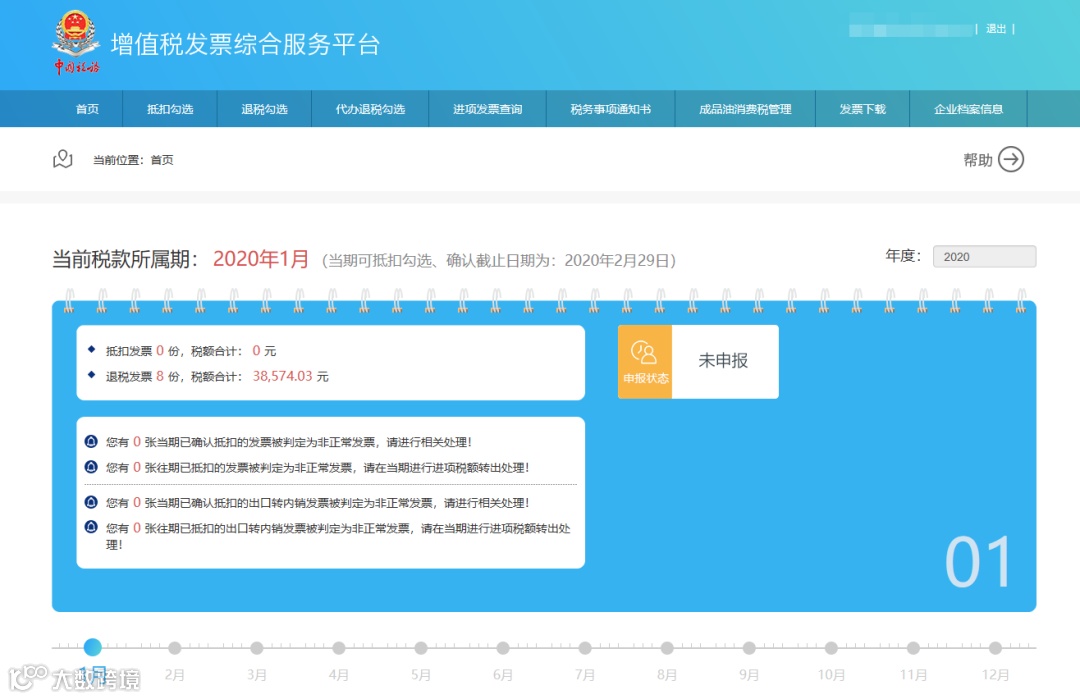Click bell icon beside 往期已抵扣的发票 notice
Screen dimensions: 1080x699
pyautogui.click(x=91, y=467)
